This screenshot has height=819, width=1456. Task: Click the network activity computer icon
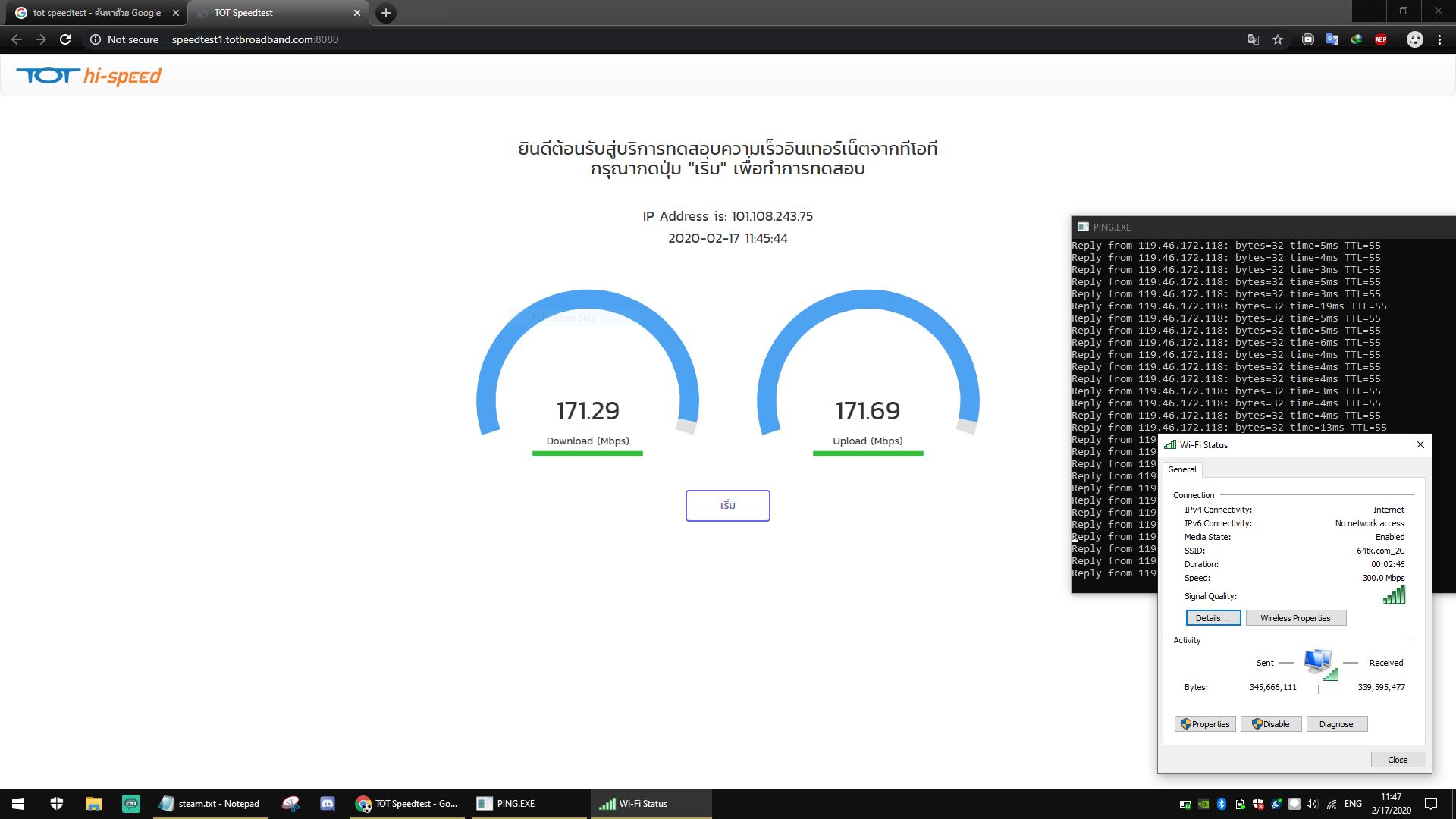click(x=1320, y=664)
